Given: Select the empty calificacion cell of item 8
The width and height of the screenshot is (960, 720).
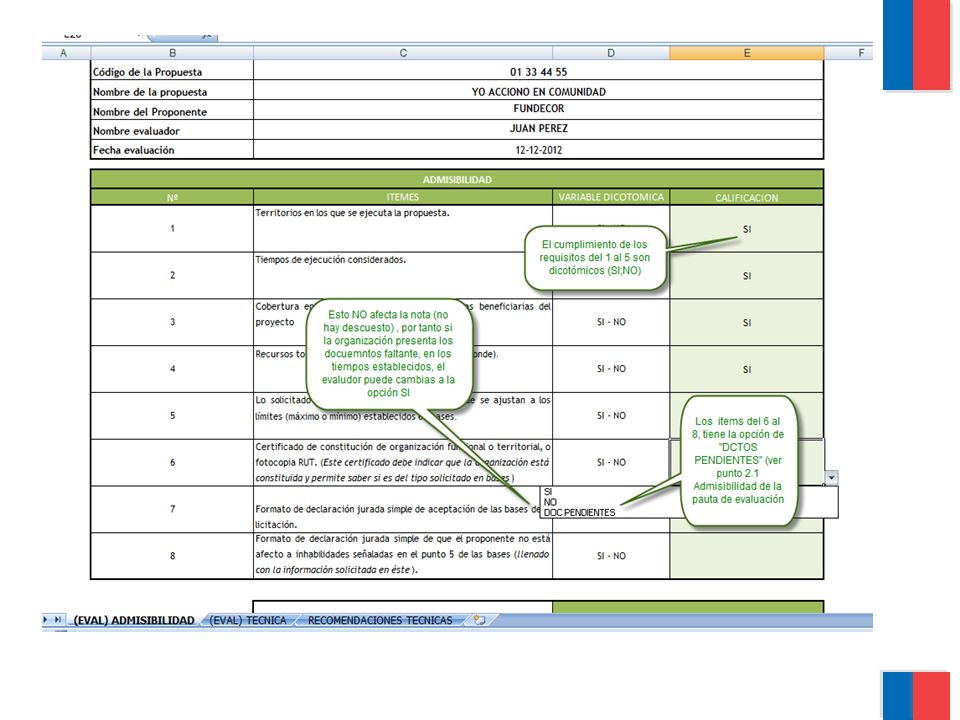Looking at the screenshot, I should 747,556.
